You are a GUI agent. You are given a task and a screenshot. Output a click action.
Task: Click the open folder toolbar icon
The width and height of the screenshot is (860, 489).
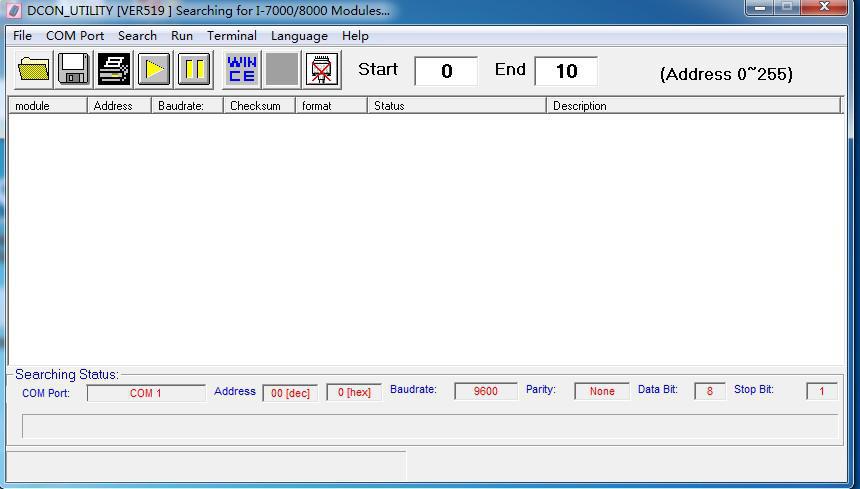point(33,70)
